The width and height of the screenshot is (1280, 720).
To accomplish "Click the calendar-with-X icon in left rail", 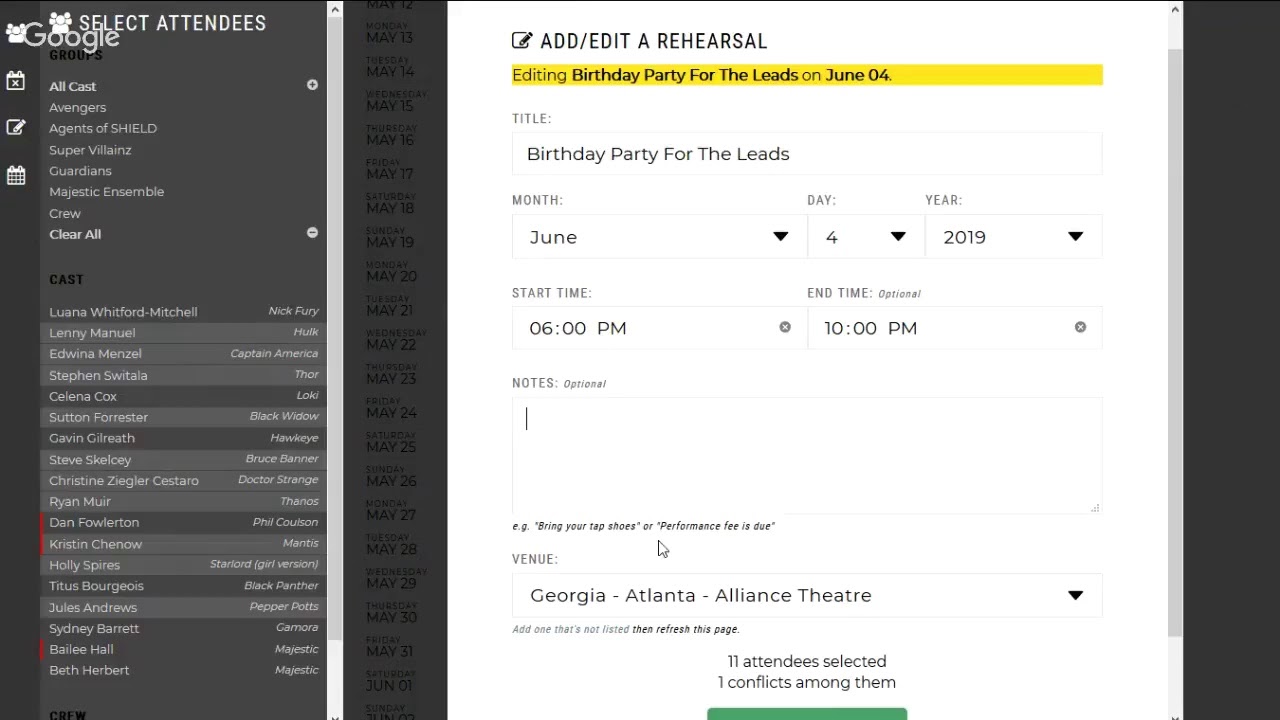I will pyautogui.click(x=16, y=81).
